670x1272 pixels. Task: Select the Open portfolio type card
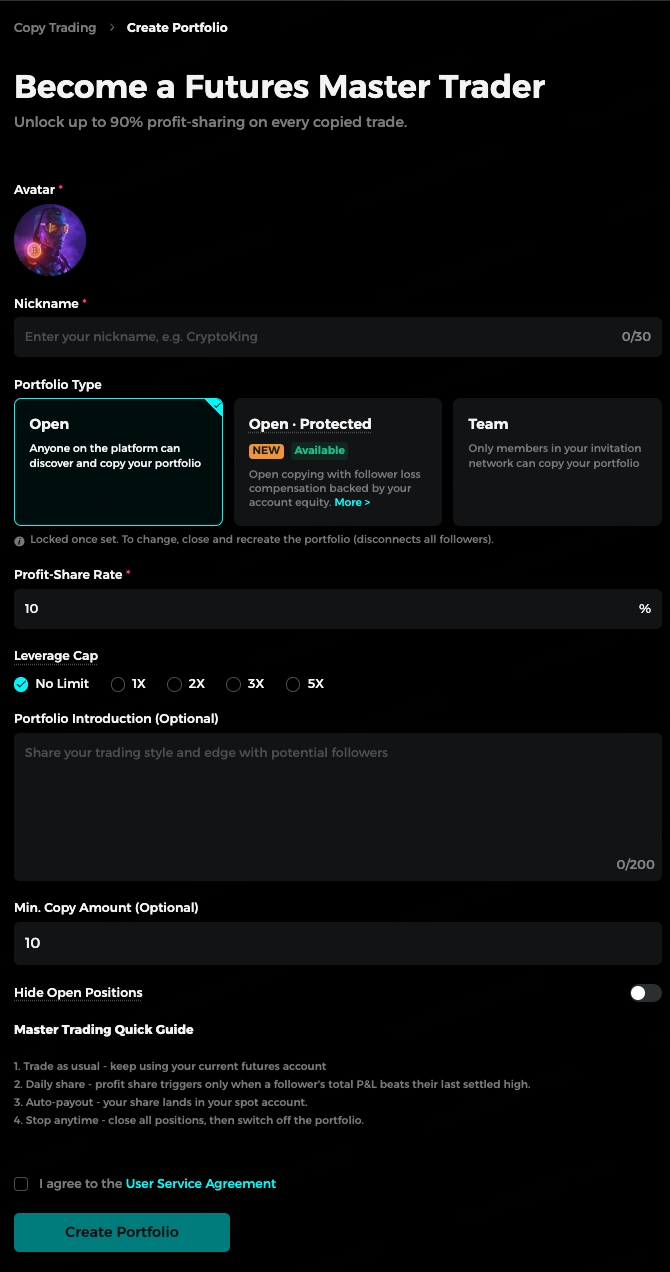(x=118, y=462)
